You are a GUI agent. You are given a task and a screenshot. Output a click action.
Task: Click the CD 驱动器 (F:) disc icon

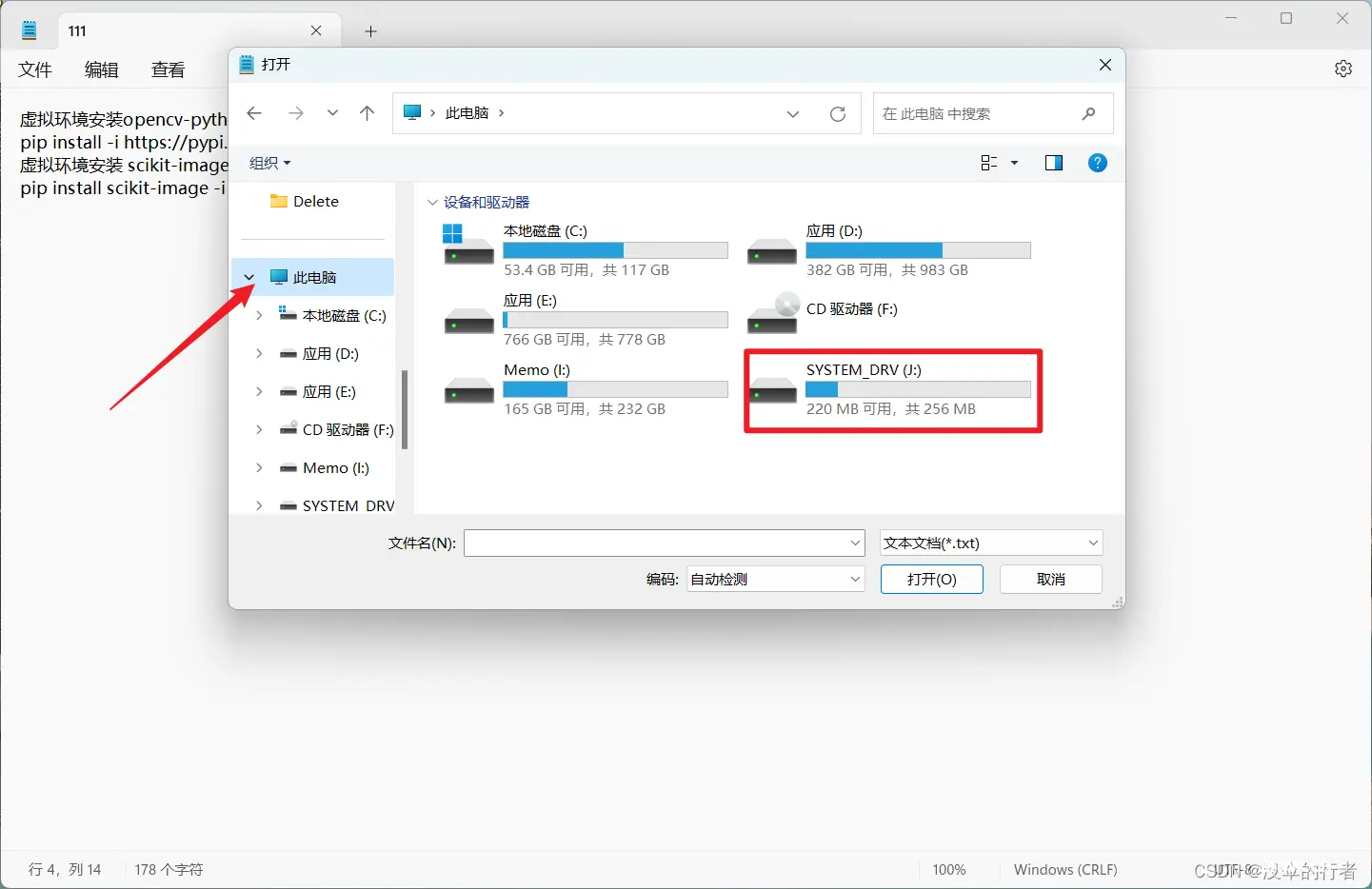[772, 313]
